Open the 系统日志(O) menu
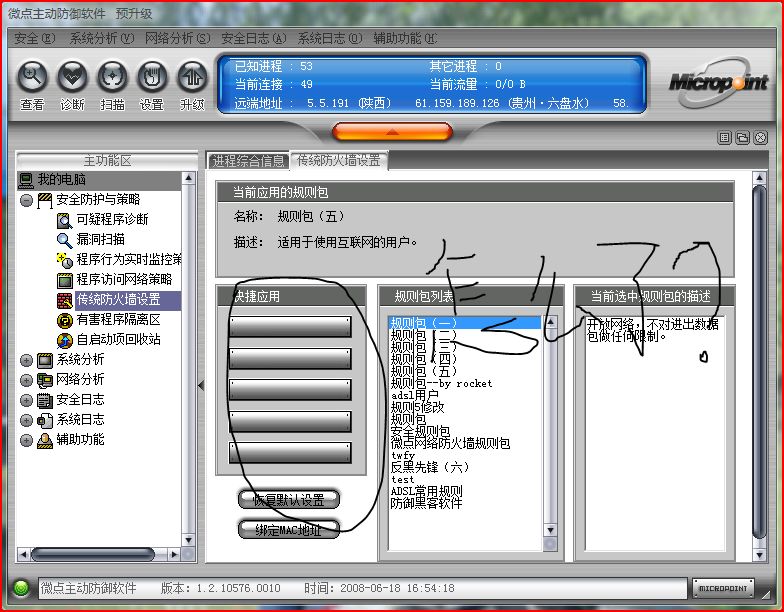784x612 pixels. click(330, 38)
